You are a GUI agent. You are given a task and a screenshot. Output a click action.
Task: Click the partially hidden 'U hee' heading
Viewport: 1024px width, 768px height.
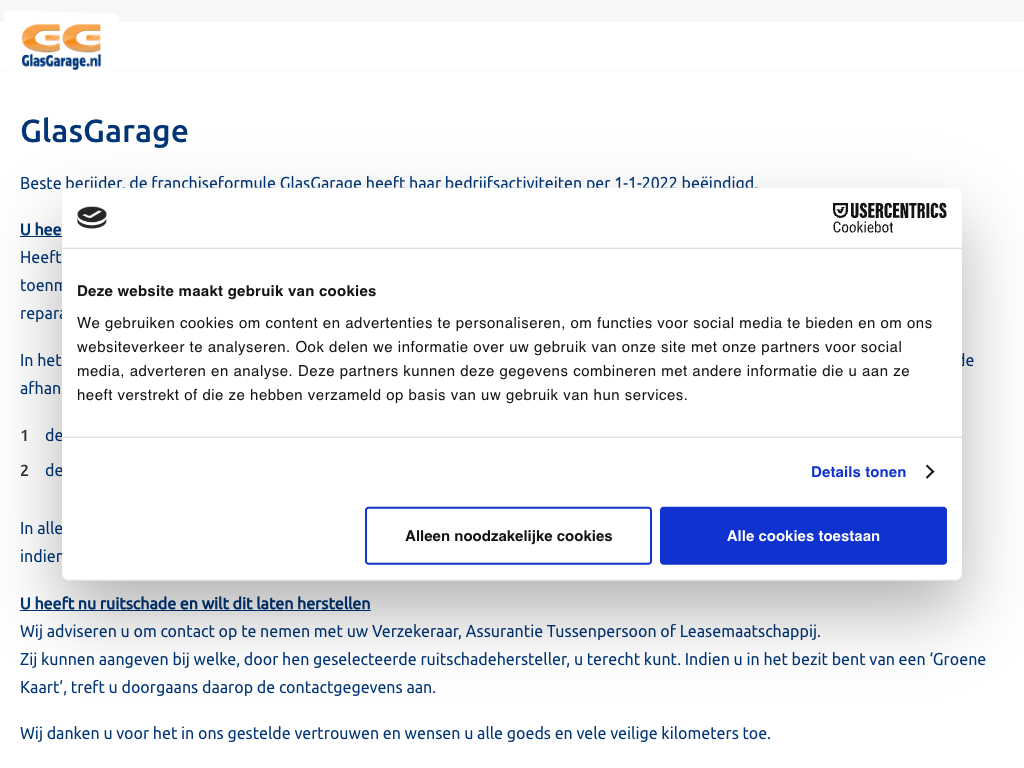pos(40,230)
